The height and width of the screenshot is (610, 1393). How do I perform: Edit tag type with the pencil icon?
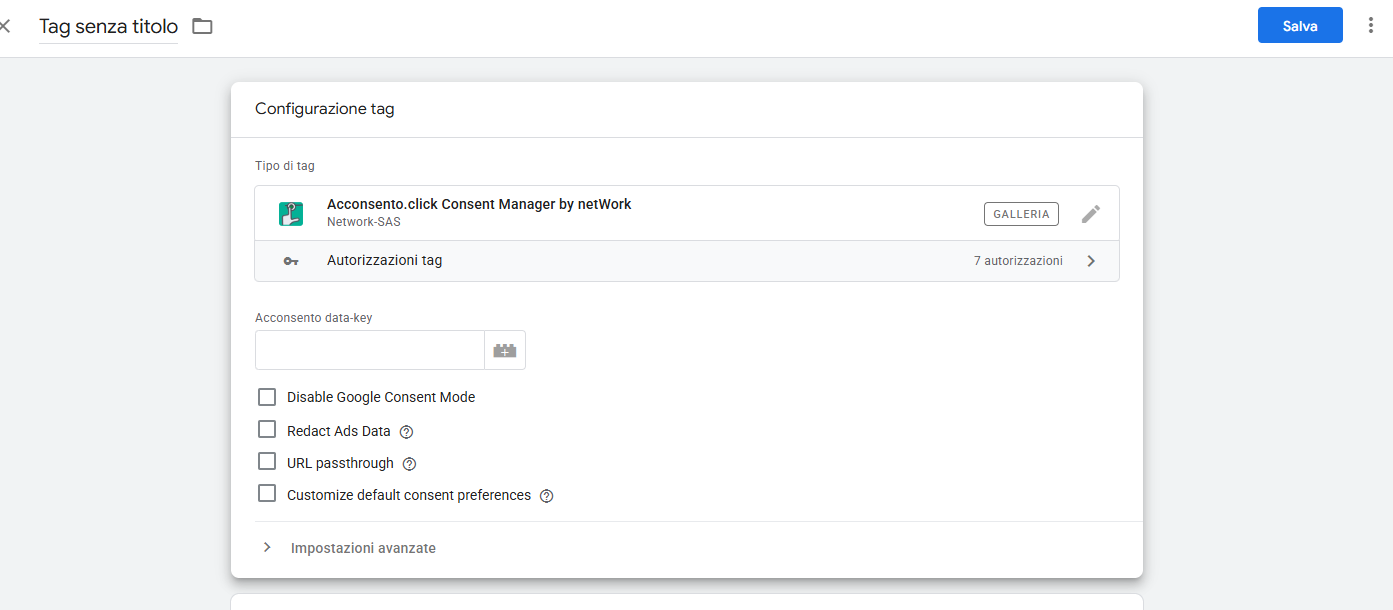[1091, 214]
